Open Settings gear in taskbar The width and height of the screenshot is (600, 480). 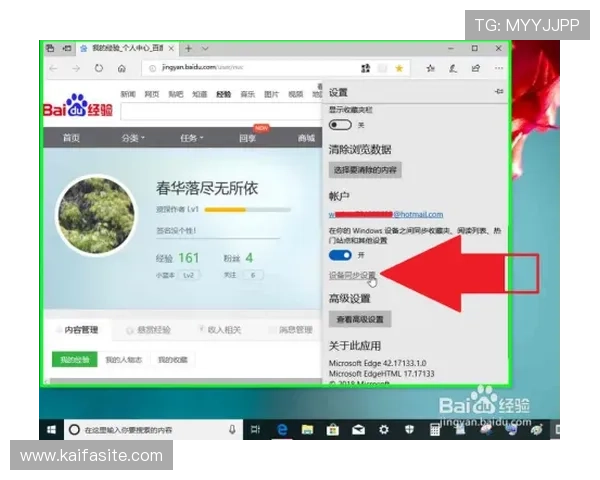click(x=383, y=430)
